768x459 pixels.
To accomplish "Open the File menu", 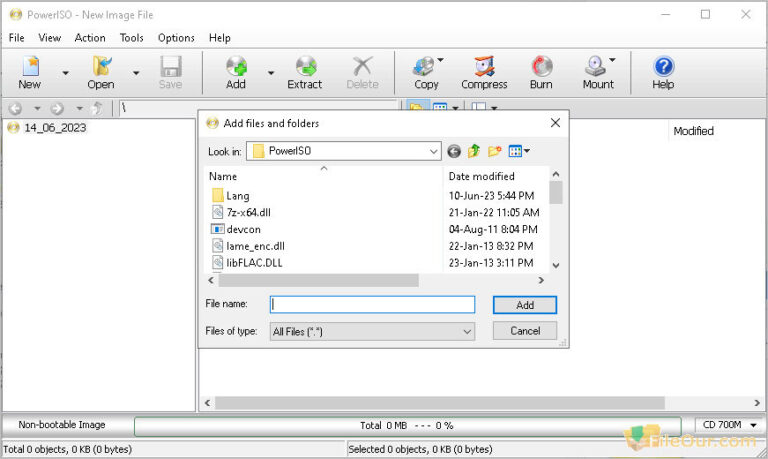I will [x=17, y=38].
